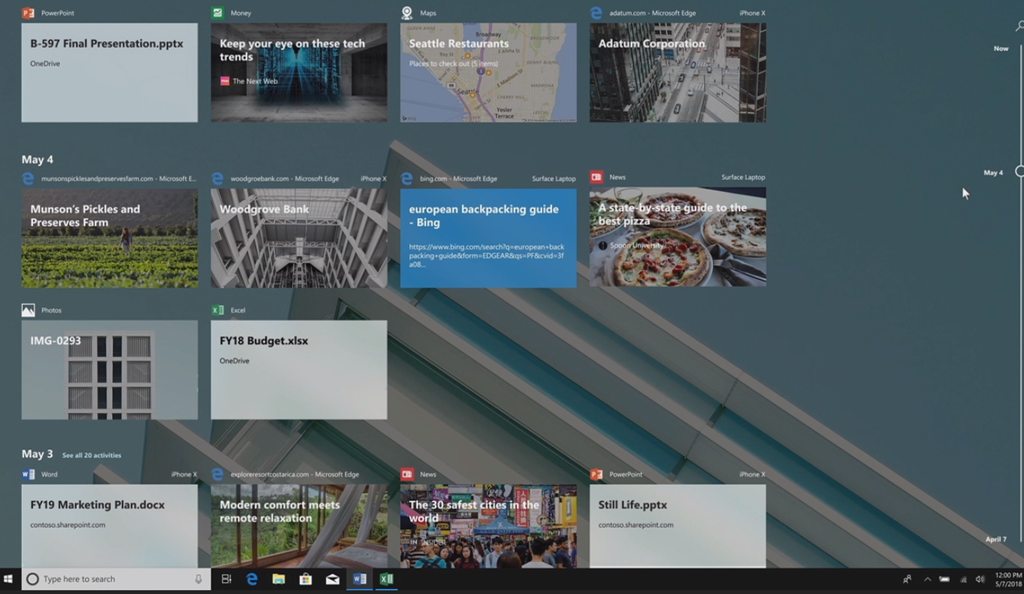Click the Edge icon next to exploreresortcostarica.com

click(217, 474)
